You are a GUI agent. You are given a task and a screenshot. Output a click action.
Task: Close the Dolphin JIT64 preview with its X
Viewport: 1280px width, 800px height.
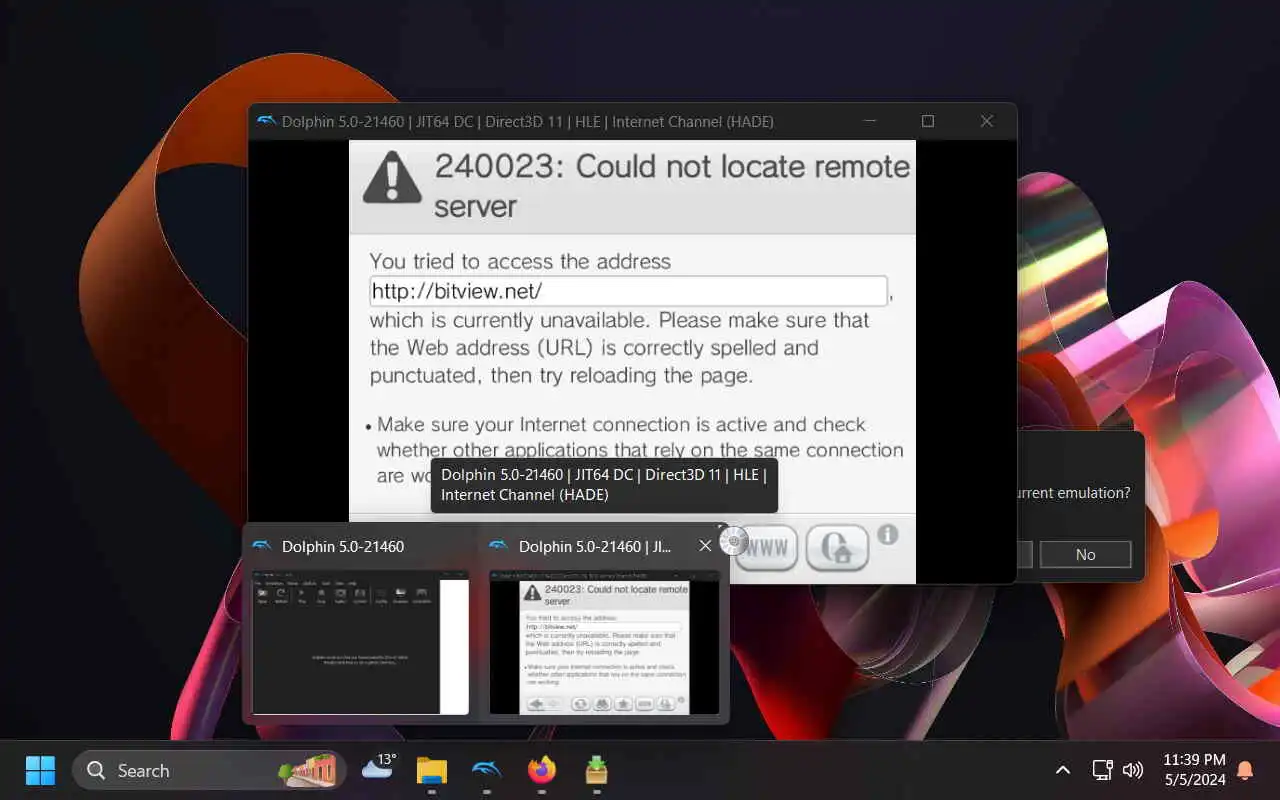tap(705, 546)
